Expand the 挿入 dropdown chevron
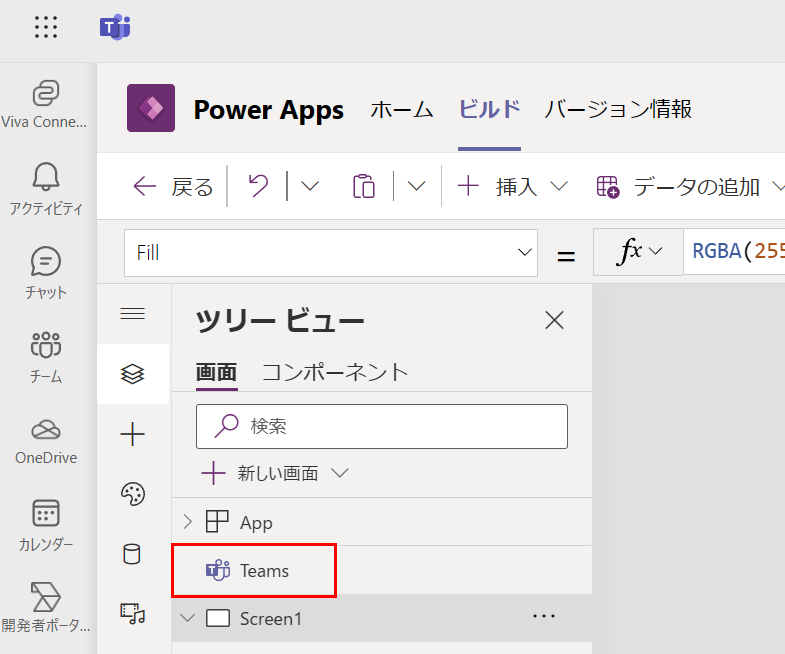The height and width of the screenshot is (654, 785). [x=559, y=186]
